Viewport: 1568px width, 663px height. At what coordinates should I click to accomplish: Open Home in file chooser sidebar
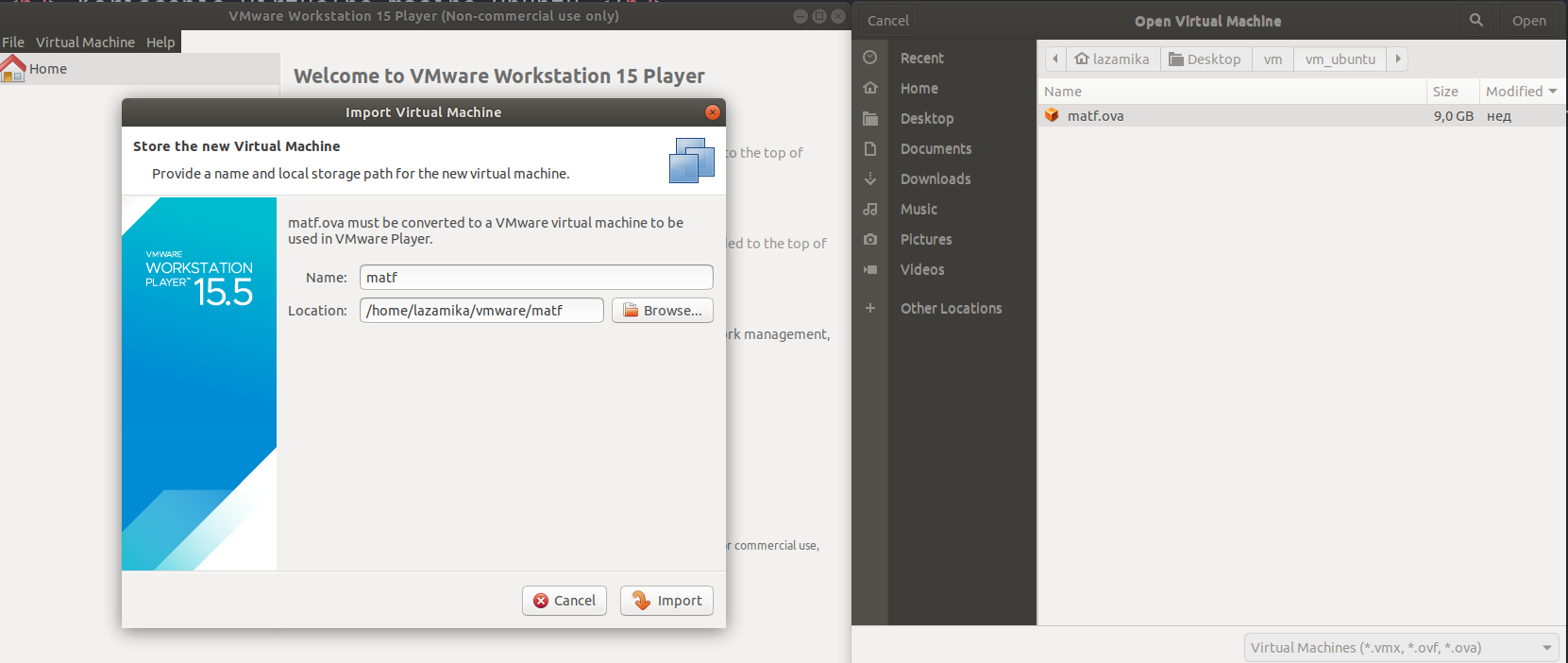click(919, 88)
